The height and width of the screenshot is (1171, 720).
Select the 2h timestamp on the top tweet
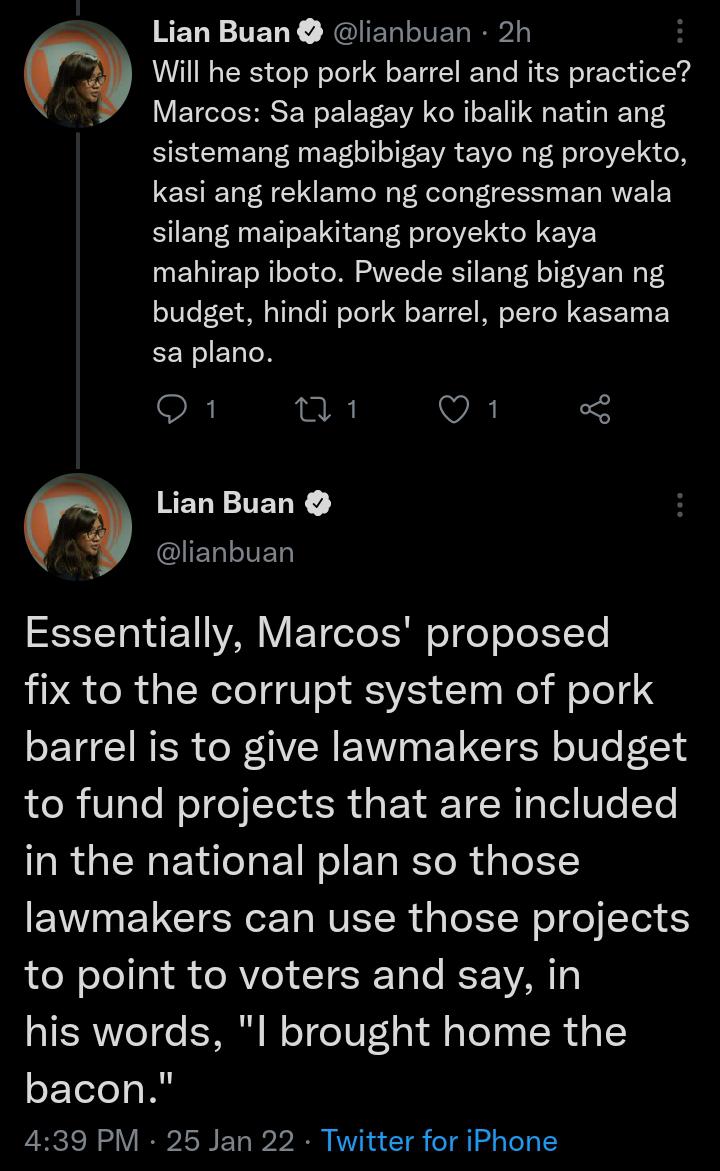pyautogui.click(x=514, y=32)
